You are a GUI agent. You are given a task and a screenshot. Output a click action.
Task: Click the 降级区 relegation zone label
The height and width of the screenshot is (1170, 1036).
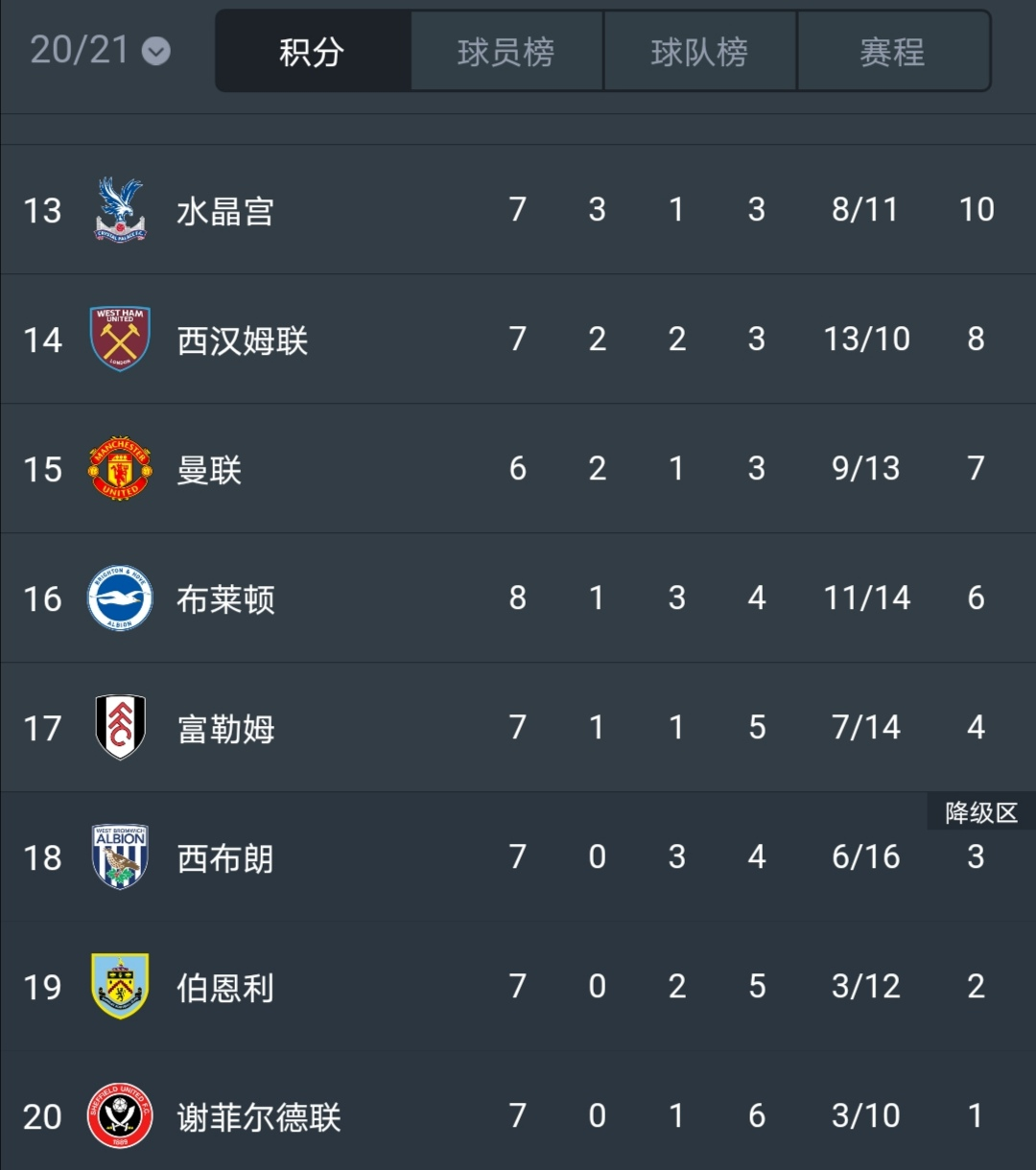click(980, 813)
